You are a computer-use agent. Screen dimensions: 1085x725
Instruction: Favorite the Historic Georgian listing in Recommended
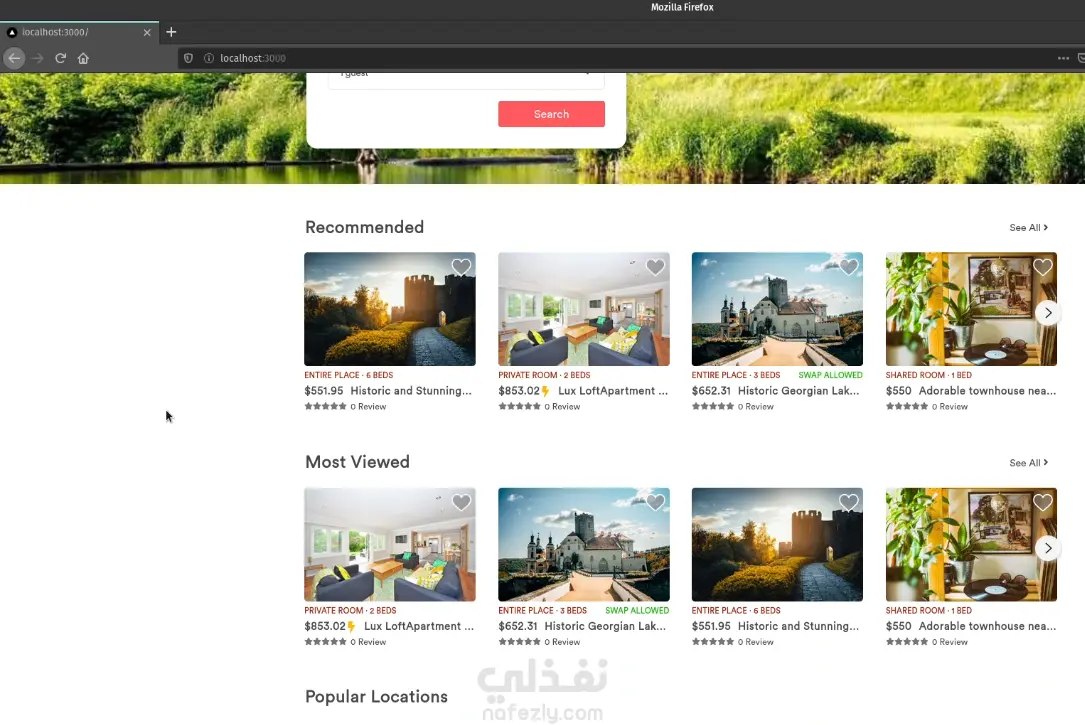point(848,267)
